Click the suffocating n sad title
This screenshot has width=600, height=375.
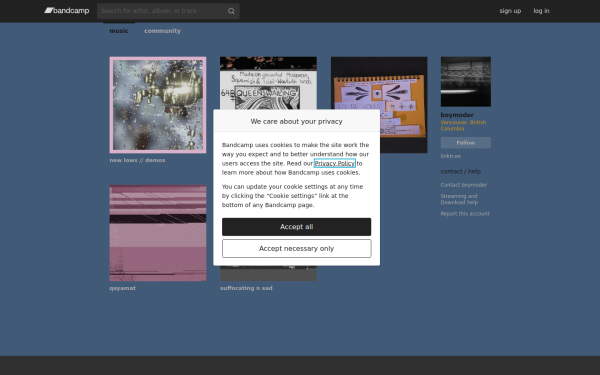coord(246,288)
